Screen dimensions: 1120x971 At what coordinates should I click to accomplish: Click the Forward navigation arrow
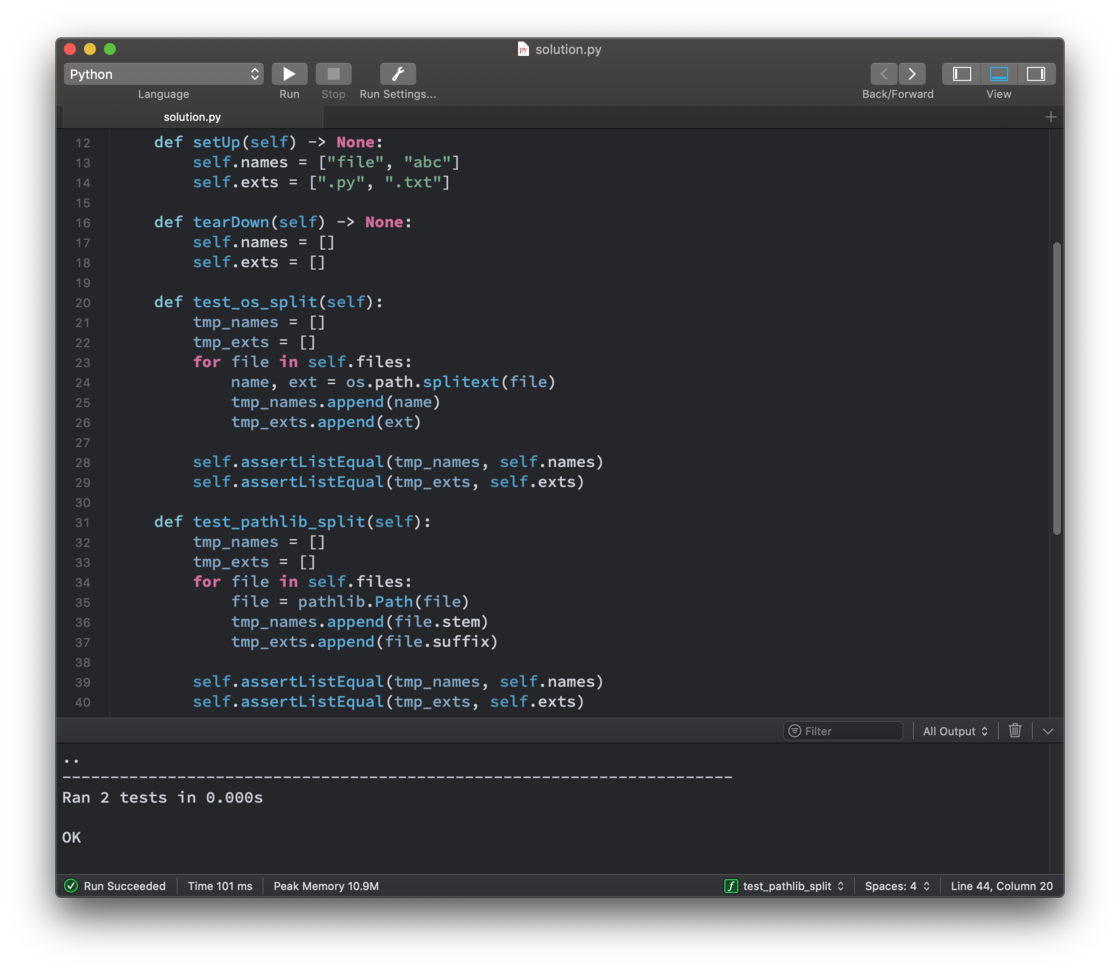(x=911, y=73)
